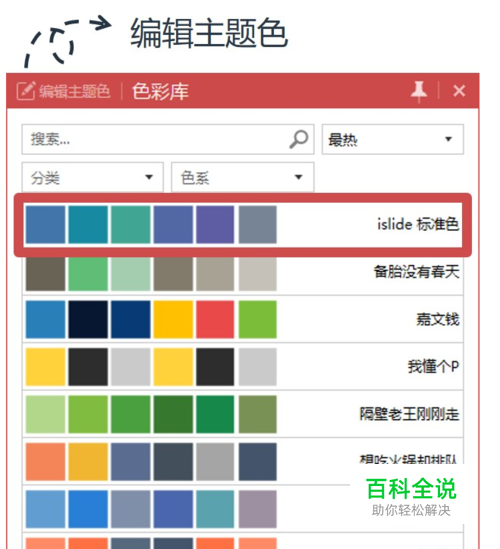This screenshot has height=549, width=500.
Task: Click lightest green swatch in 隔壁老王刚刚走 row
Action: pos(46,414)
